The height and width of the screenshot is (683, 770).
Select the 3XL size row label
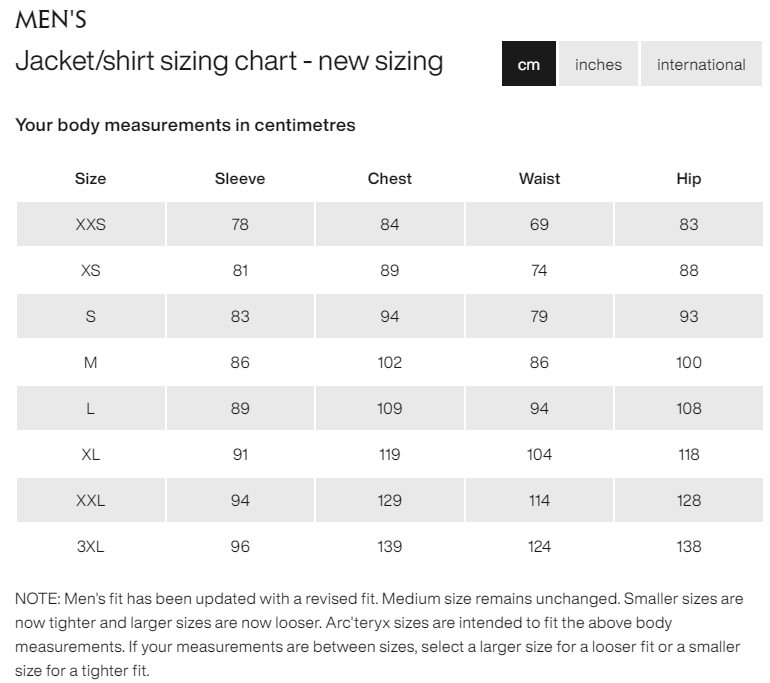click(x=90, y=547)
